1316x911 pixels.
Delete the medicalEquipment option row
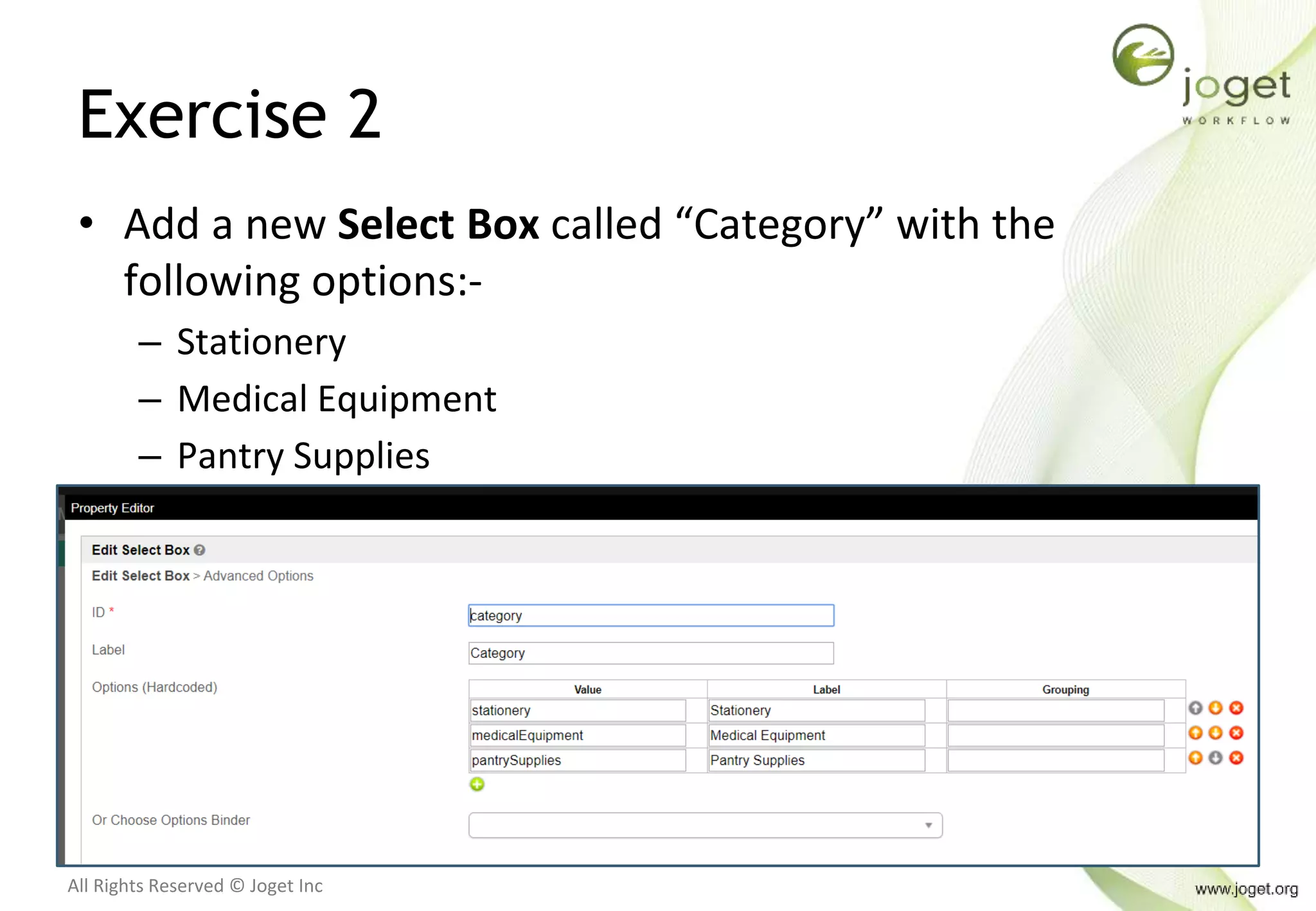point(1236,733)
